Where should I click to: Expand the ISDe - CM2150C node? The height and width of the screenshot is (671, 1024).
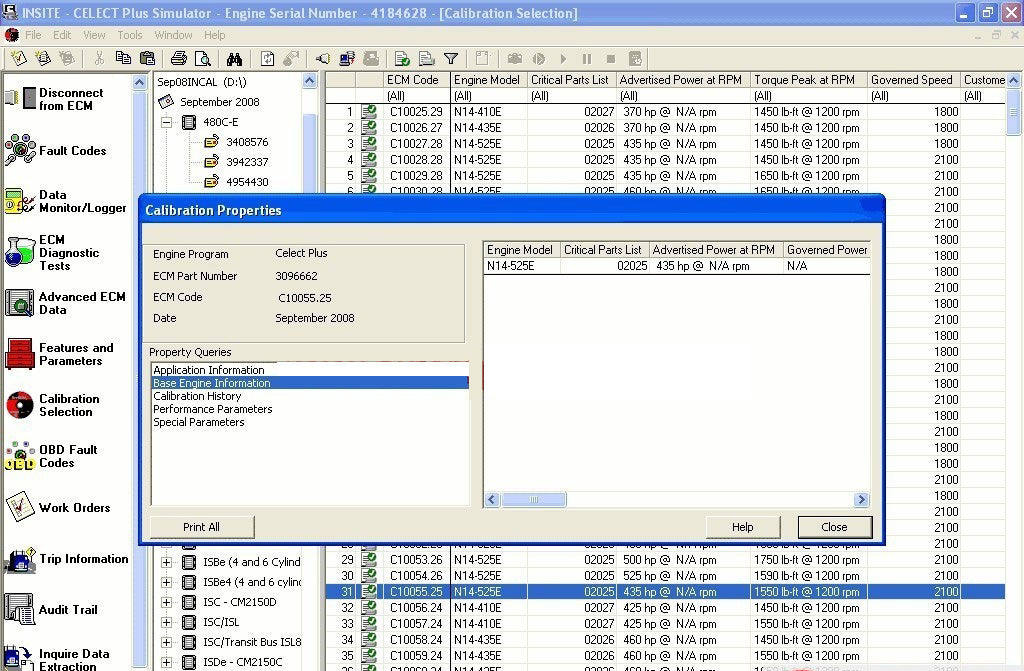tap(166, 662)
